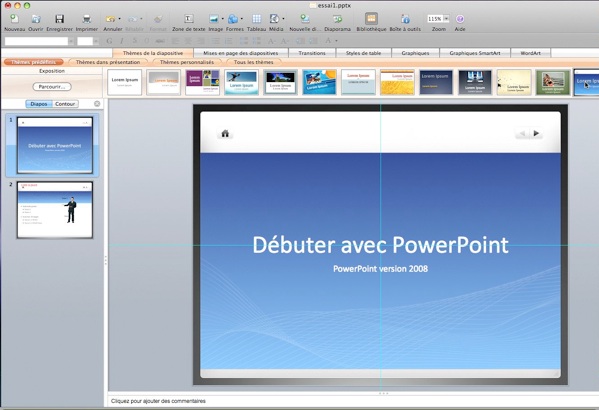
Task: Select Tous les thèmes category
Action: pos(254,62)
